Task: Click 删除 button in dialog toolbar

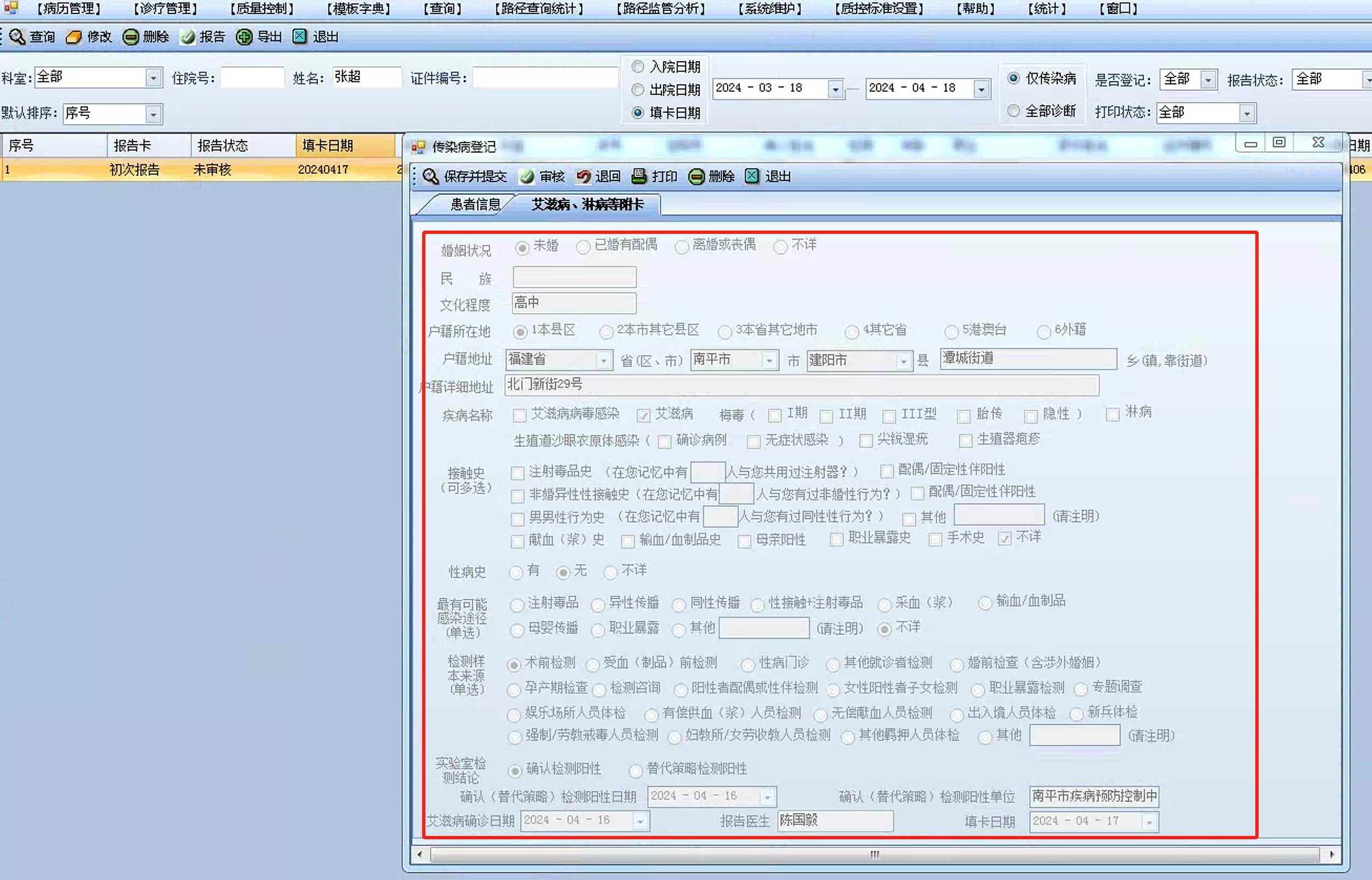Action: click(x=712, y=177)
